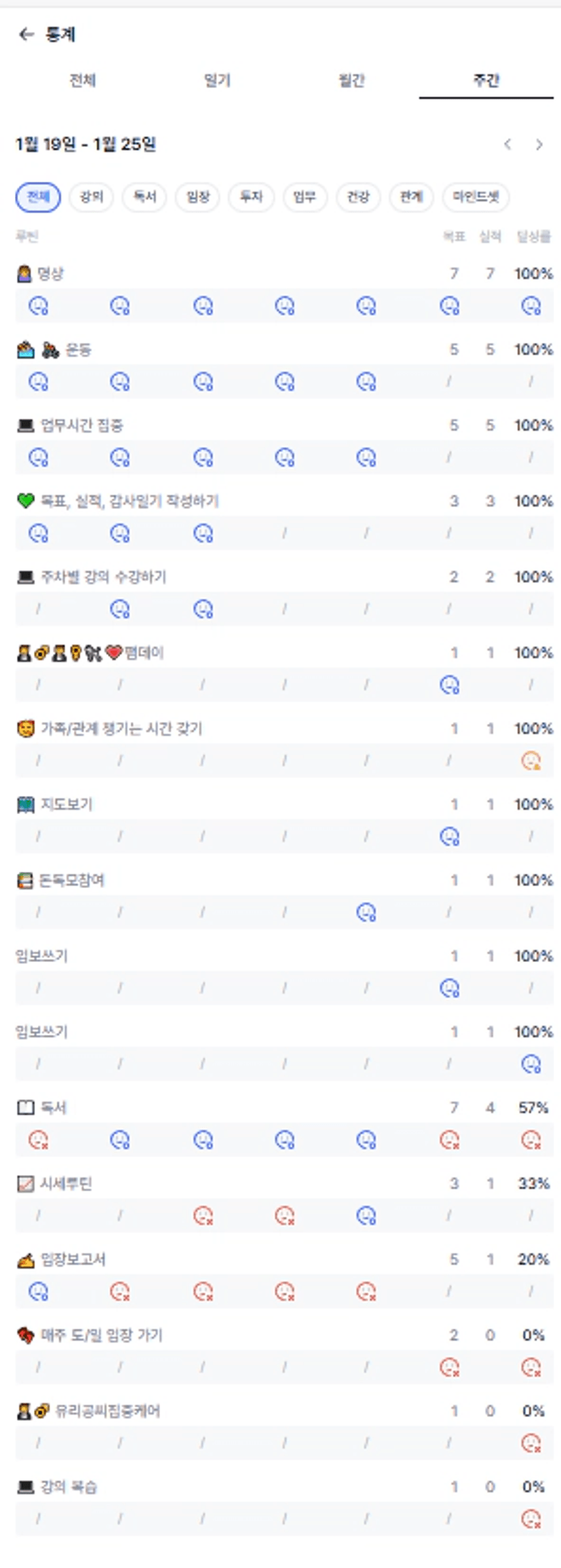Advance to next week with right chevron

pyautogui.click(x=539, y=145)
